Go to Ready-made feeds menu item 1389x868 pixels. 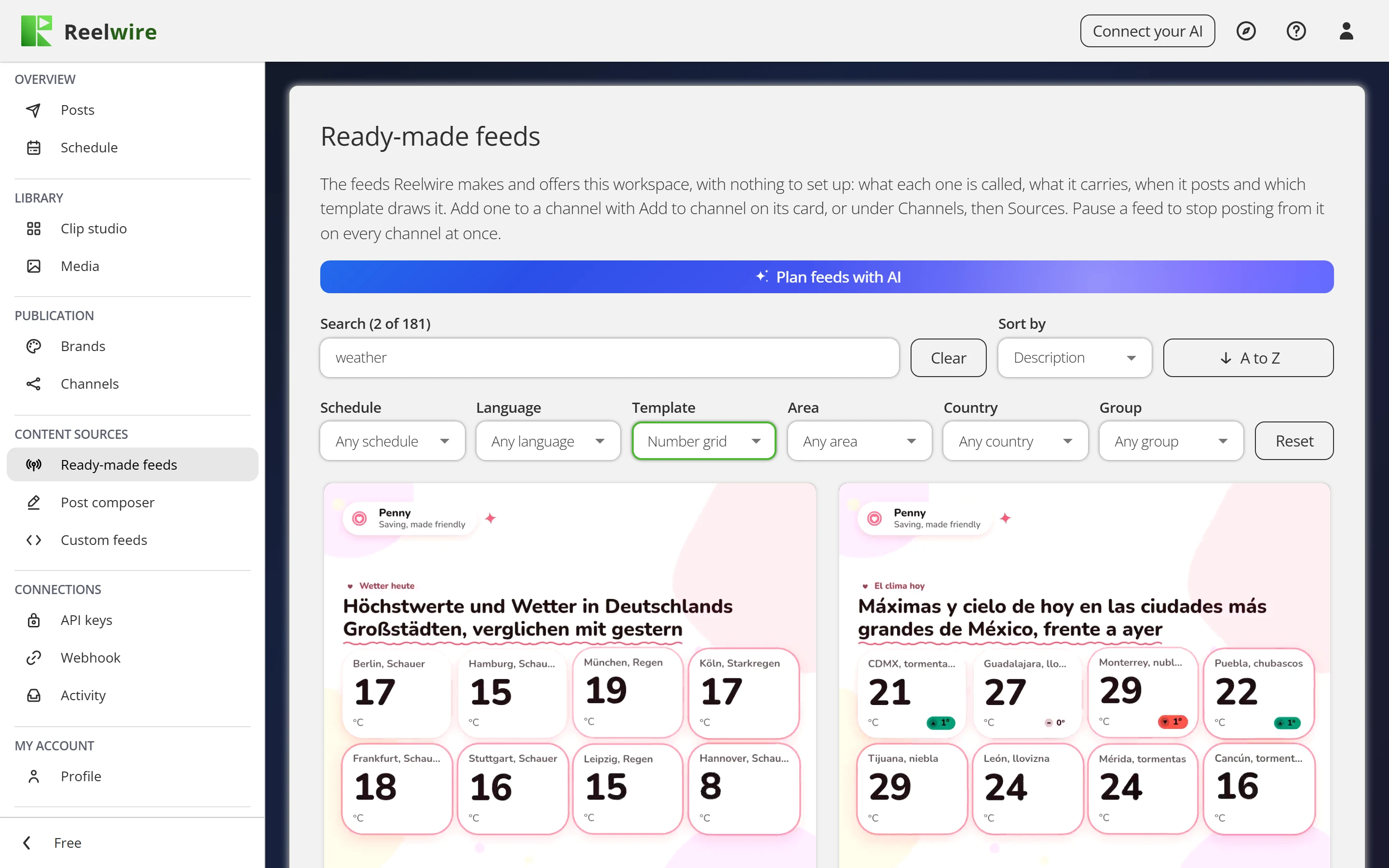coord(133,464)
